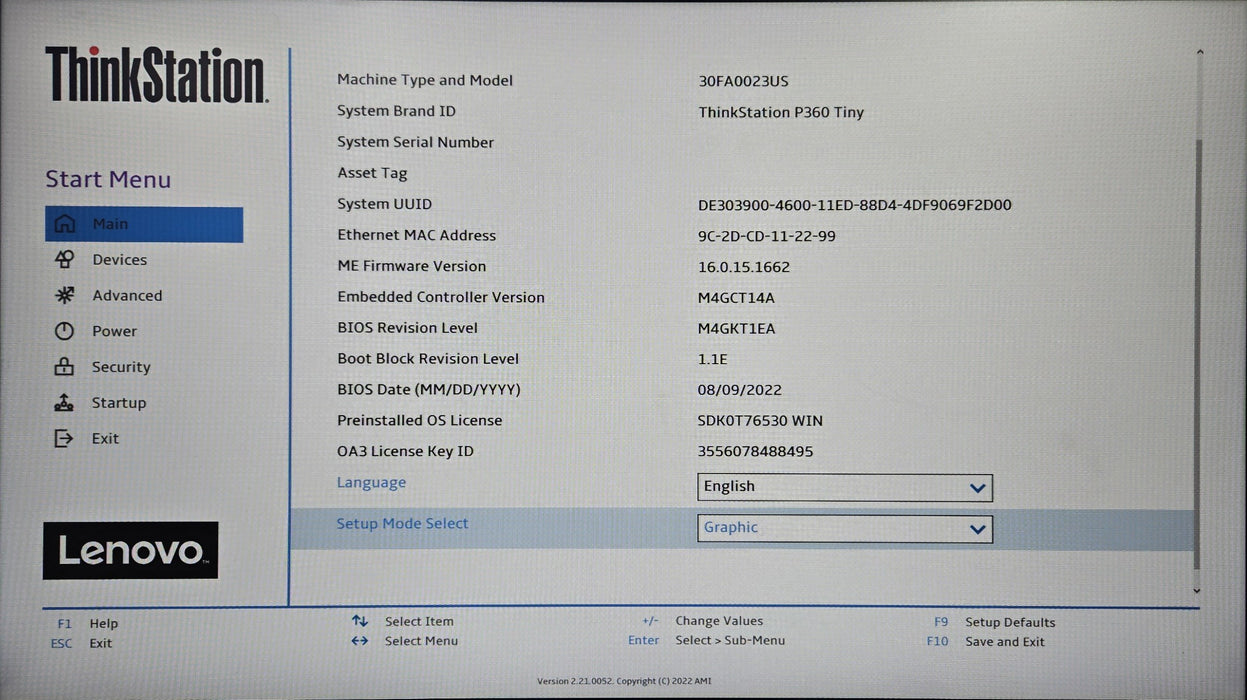Open the Language dropdown showing English
Screen dimensions: 1247x700
point(845,487)
